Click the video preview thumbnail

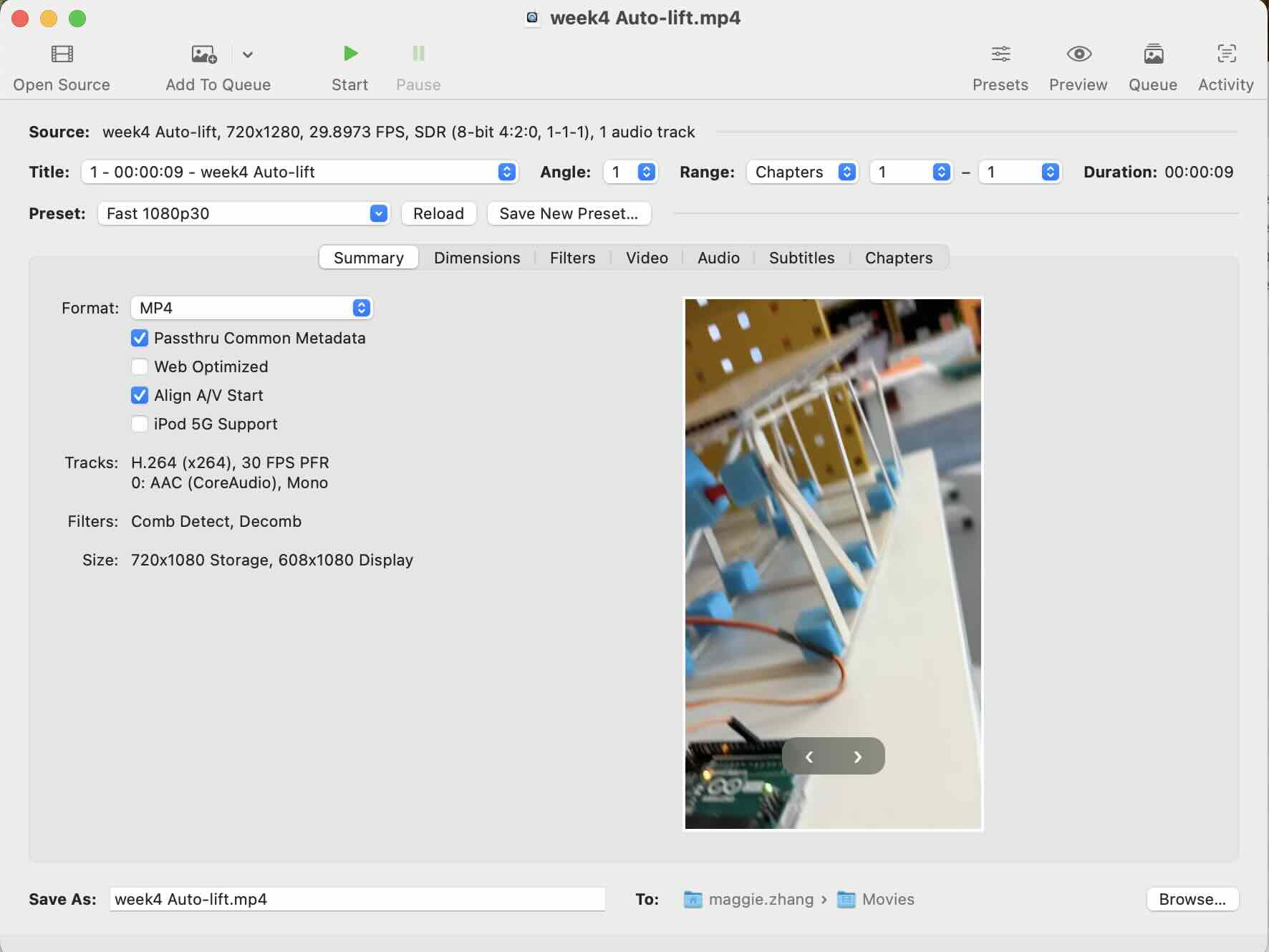(833, 564)
